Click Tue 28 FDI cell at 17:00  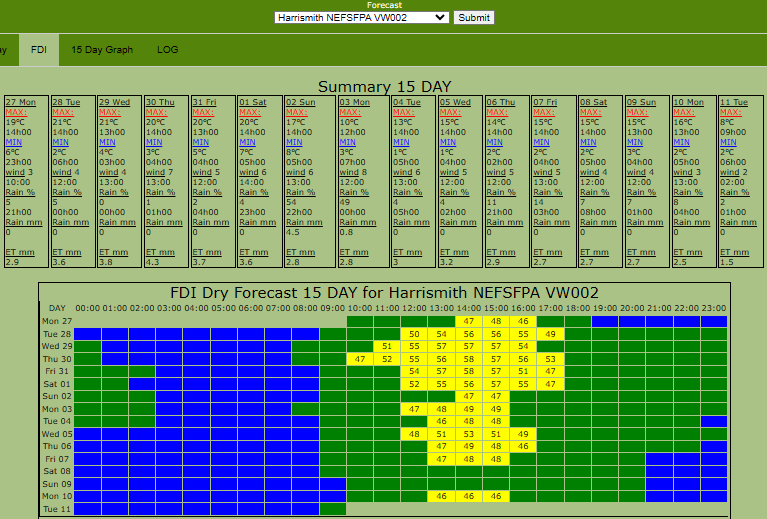click(x=550, y=334)
